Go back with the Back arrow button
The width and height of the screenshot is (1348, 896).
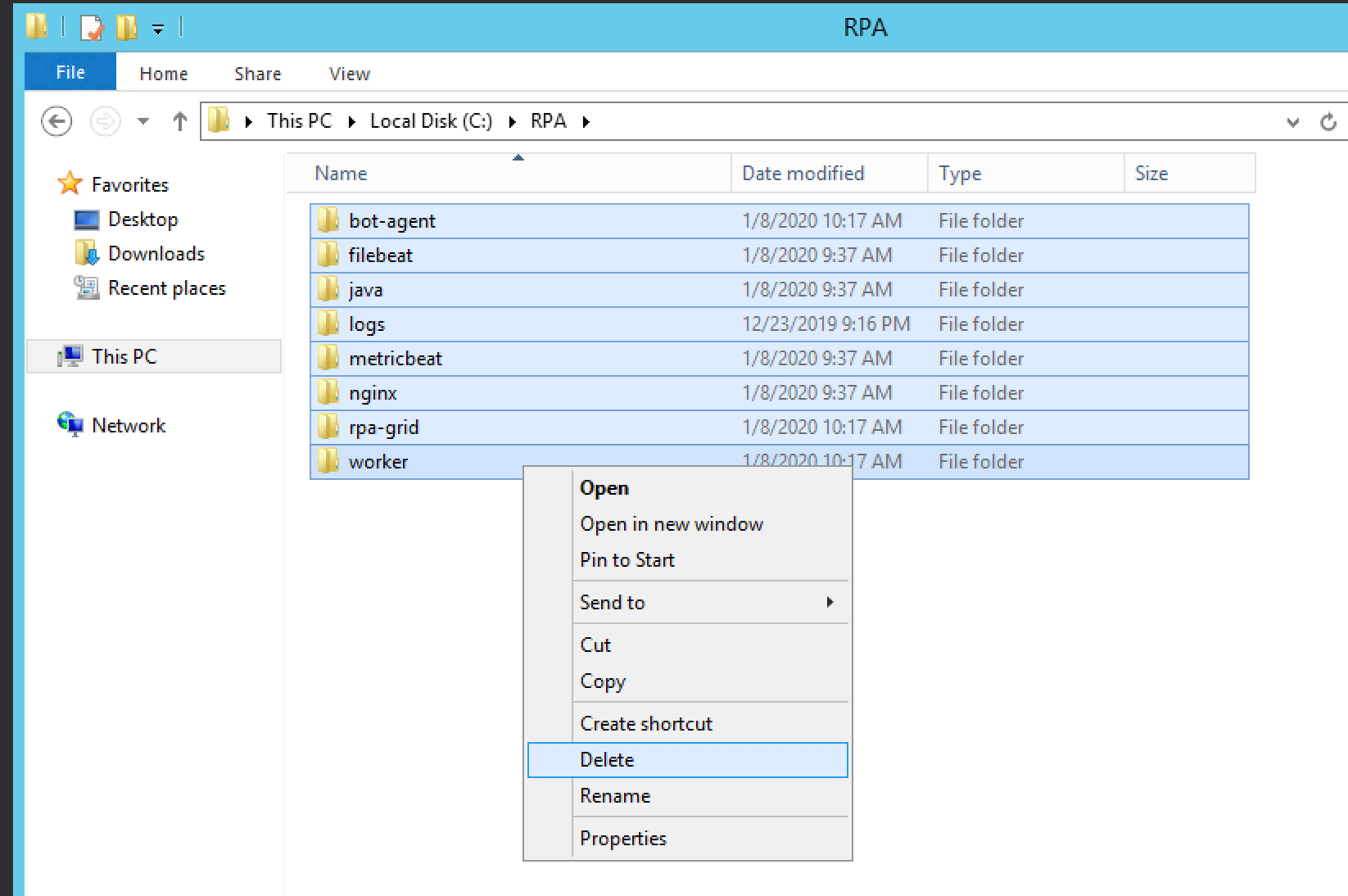tap(57, 122)
